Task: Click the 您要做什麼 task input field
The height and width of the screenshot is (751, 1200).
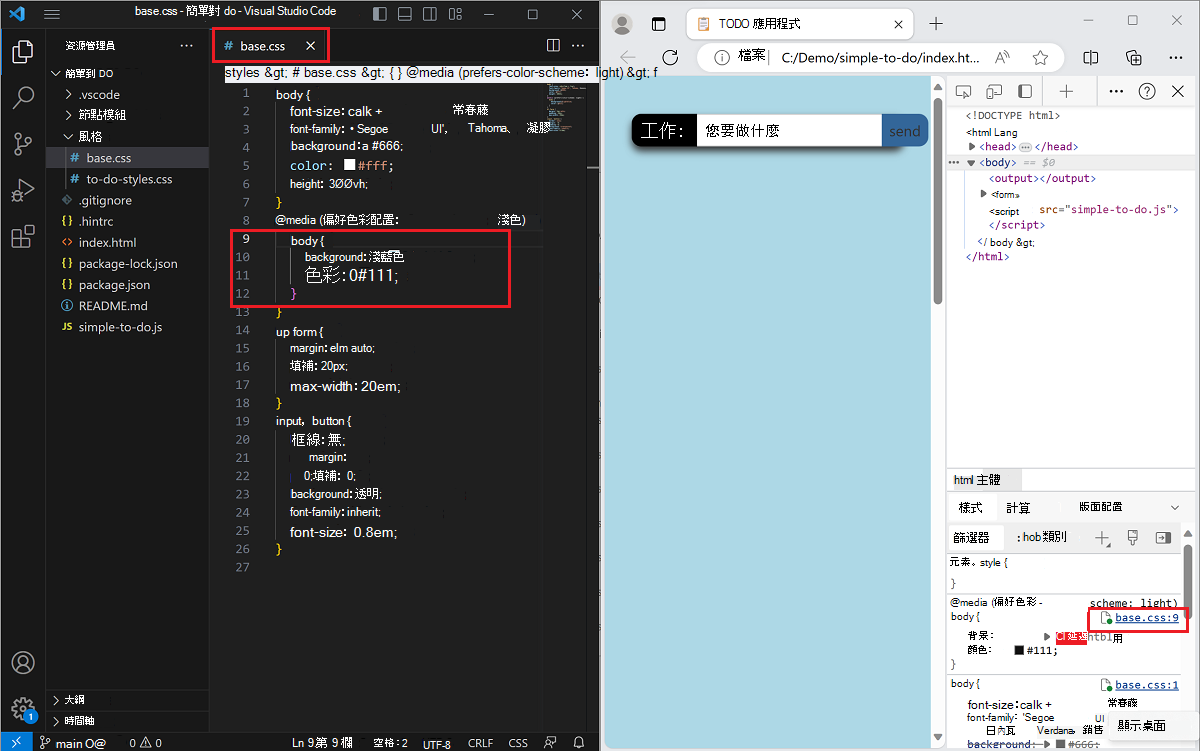Action: click(x=789, y=129)
